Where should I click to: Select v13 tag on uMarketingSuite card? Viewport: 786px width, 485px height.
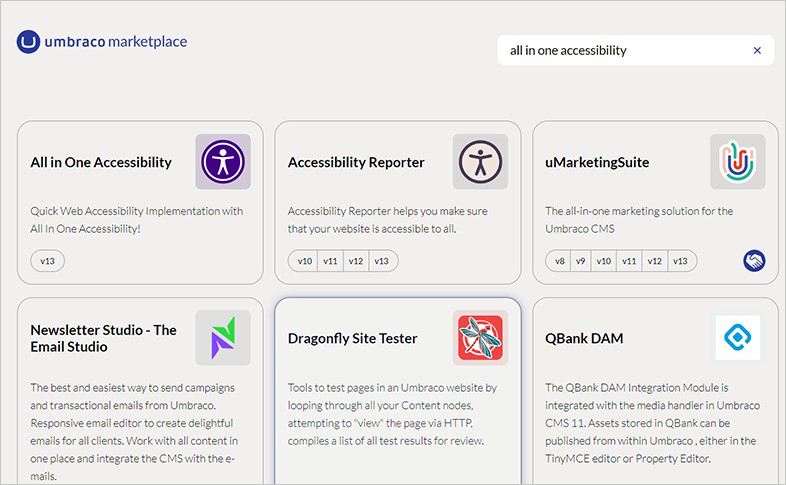pos(681,261)
